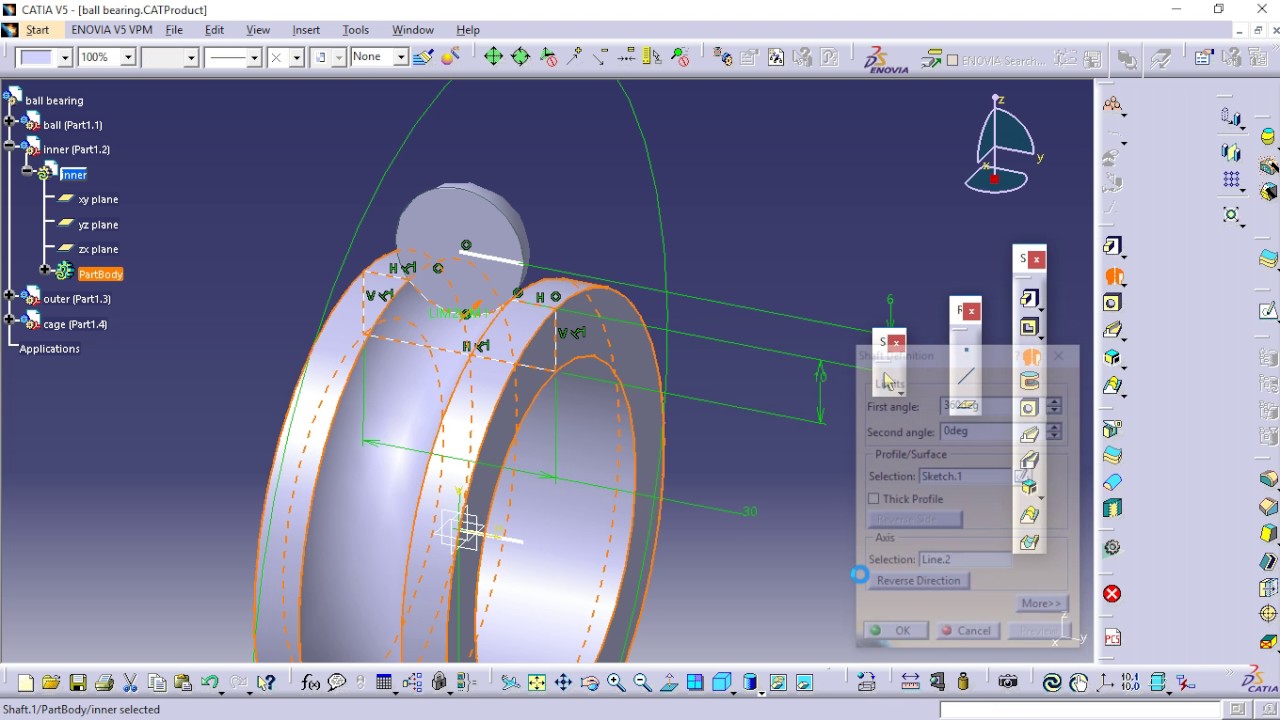Viewport: 1280px width, 720px height.
Task: Toggle the ENOVIA Search checkbox
Action: click(952, 60)
